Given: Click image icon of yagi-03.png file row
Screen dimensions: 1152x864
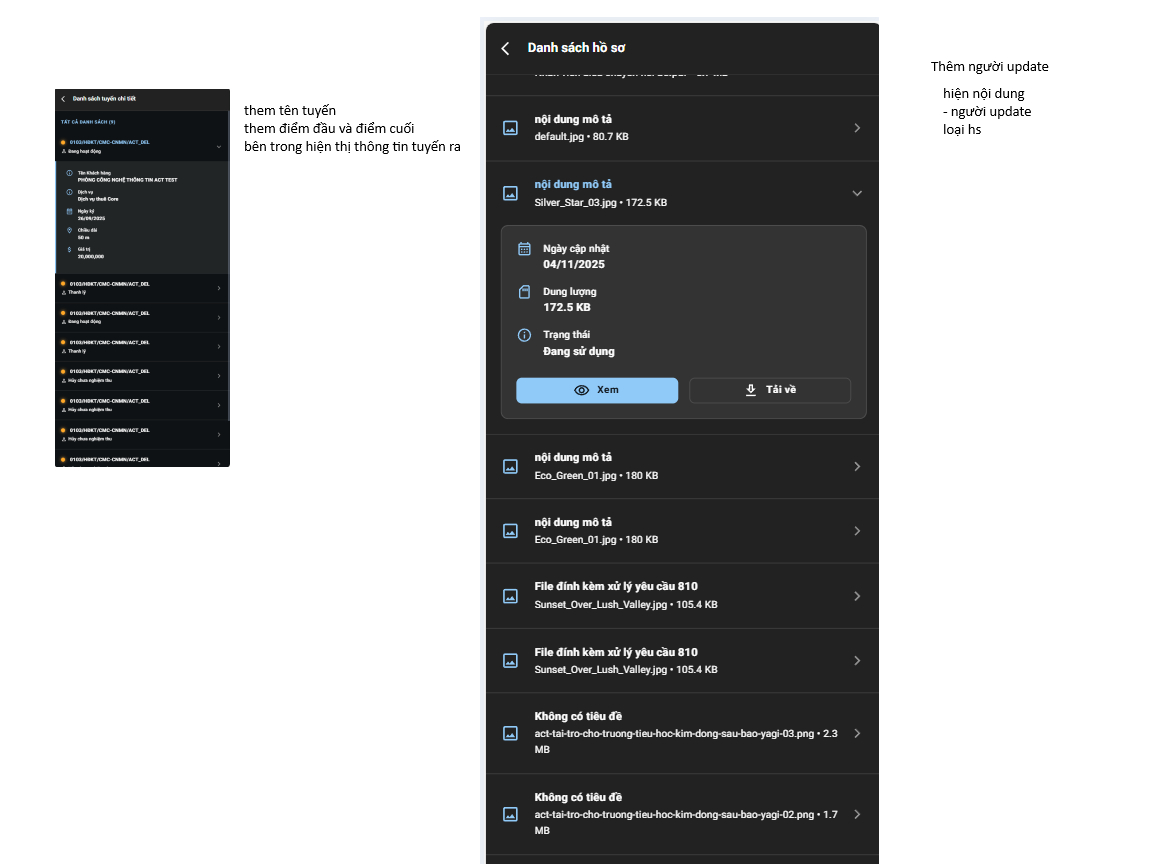Looking at the screenshot, I should point(510,733).
